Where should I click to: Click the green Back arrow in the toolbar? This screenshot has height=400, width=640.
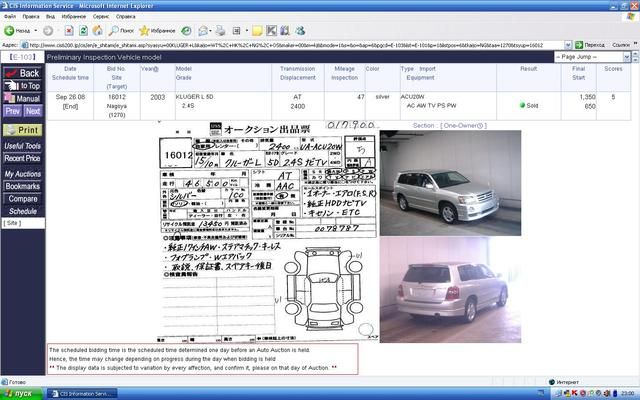pyautogui.click(x=9, y=31)
